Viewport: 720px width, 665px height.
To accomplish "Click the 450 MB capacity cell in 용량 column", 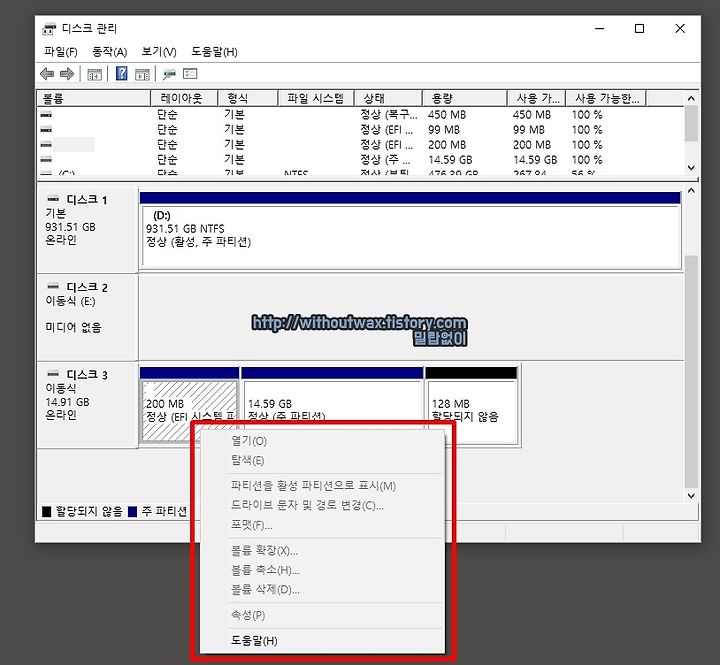I will pos(447,114).
